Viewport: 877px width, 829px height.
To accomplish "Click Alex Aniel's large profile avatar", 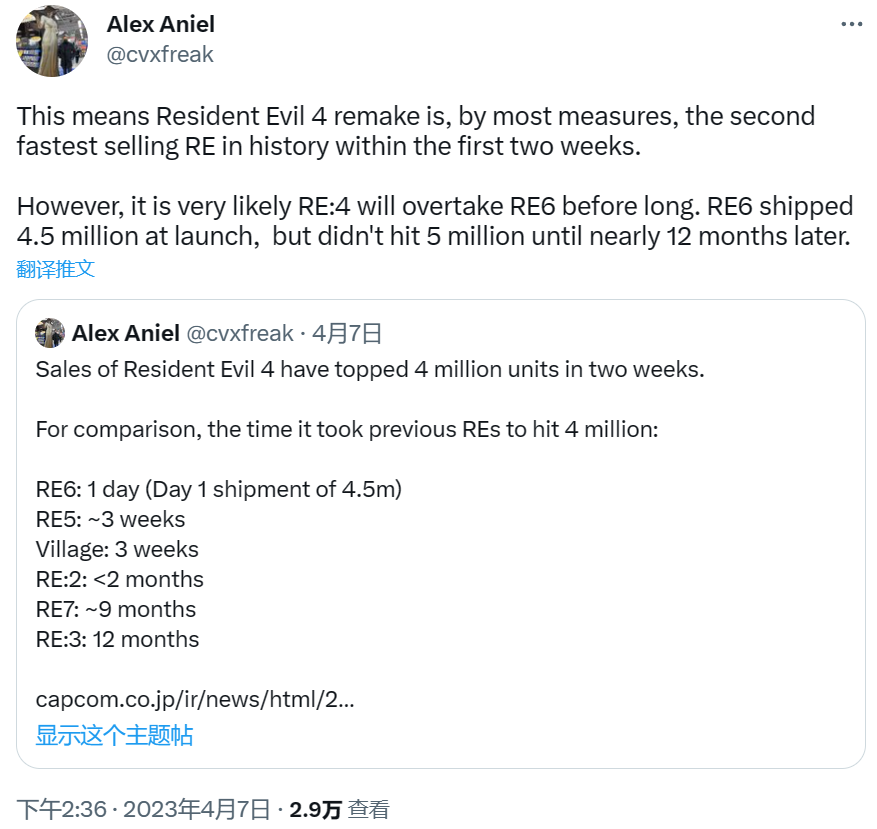I will (x=52, y=40).
